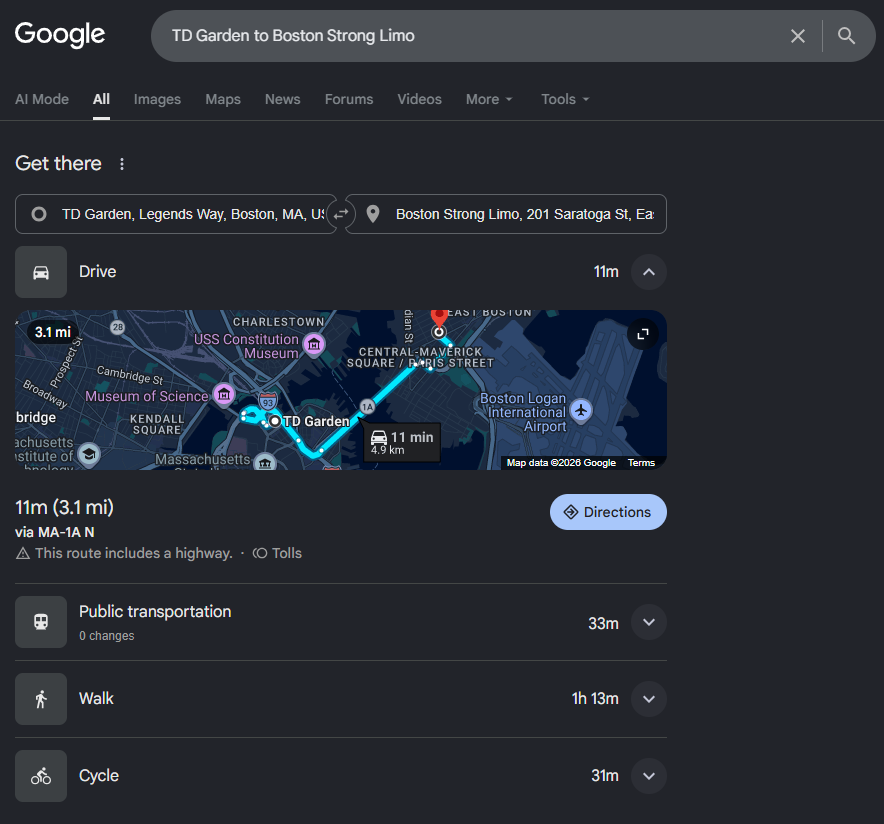Click the 'via MA-1A N' route text
This screenshot has height=824, width=884.
(55, 532)
